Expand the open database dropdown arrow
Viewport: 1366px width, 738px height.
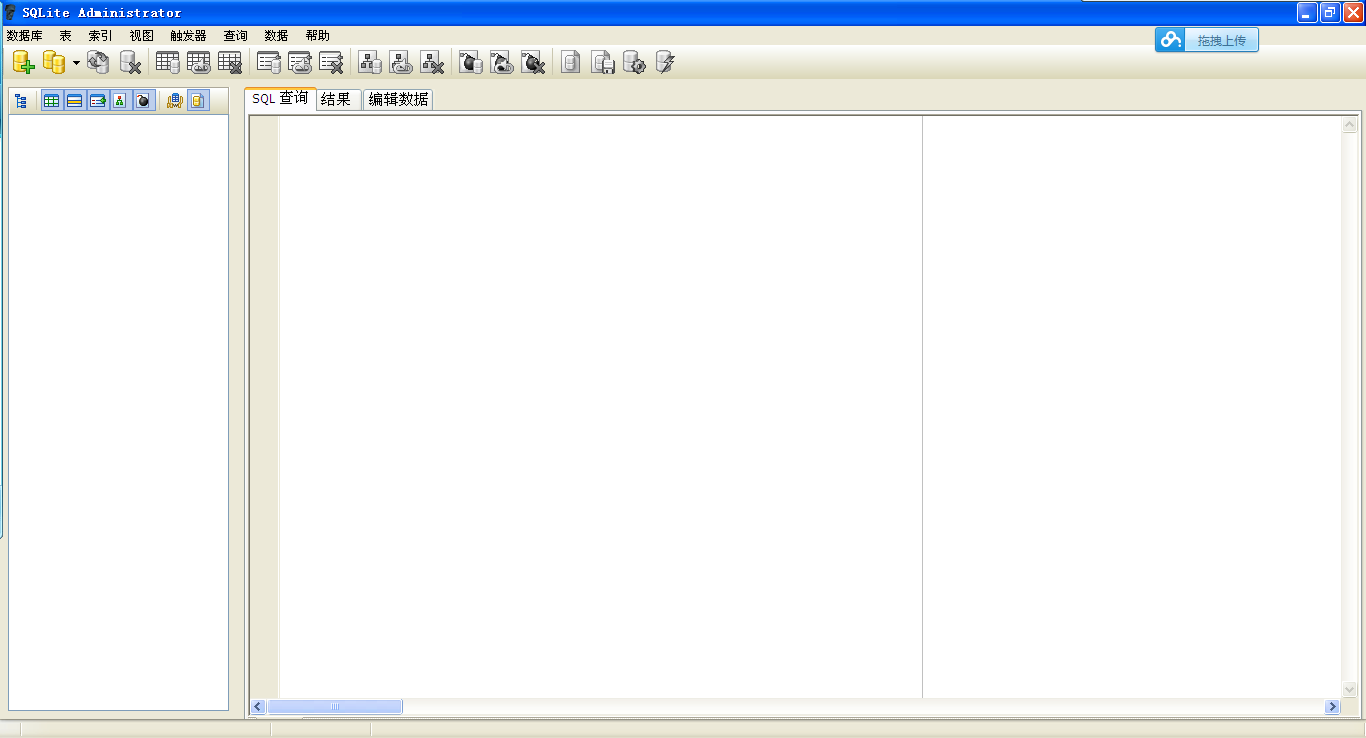click(76, 62)
